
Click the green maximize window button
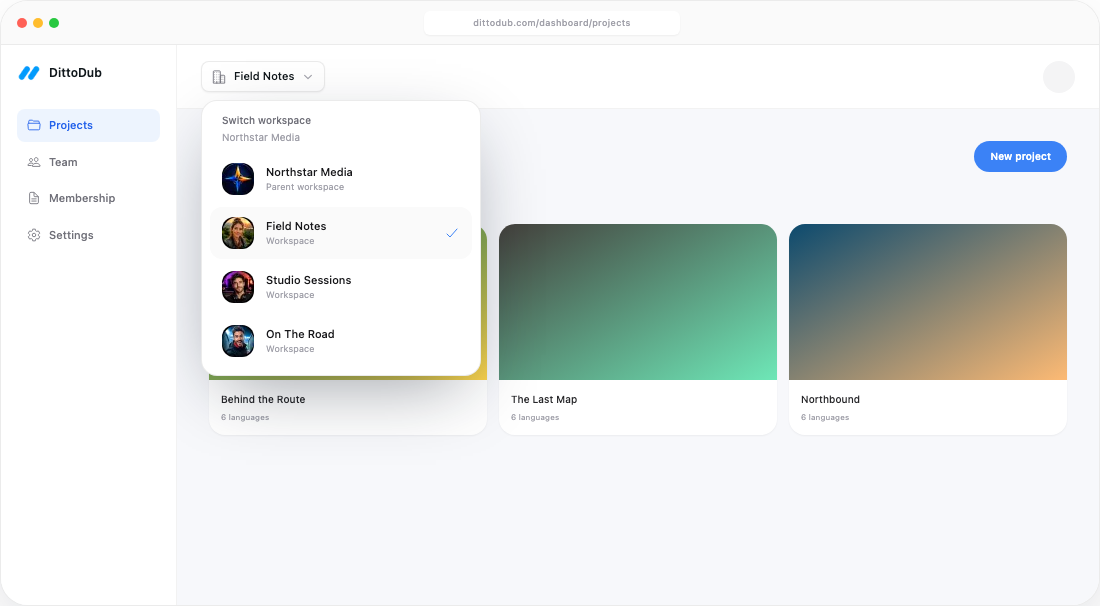[x=54, y=23]
